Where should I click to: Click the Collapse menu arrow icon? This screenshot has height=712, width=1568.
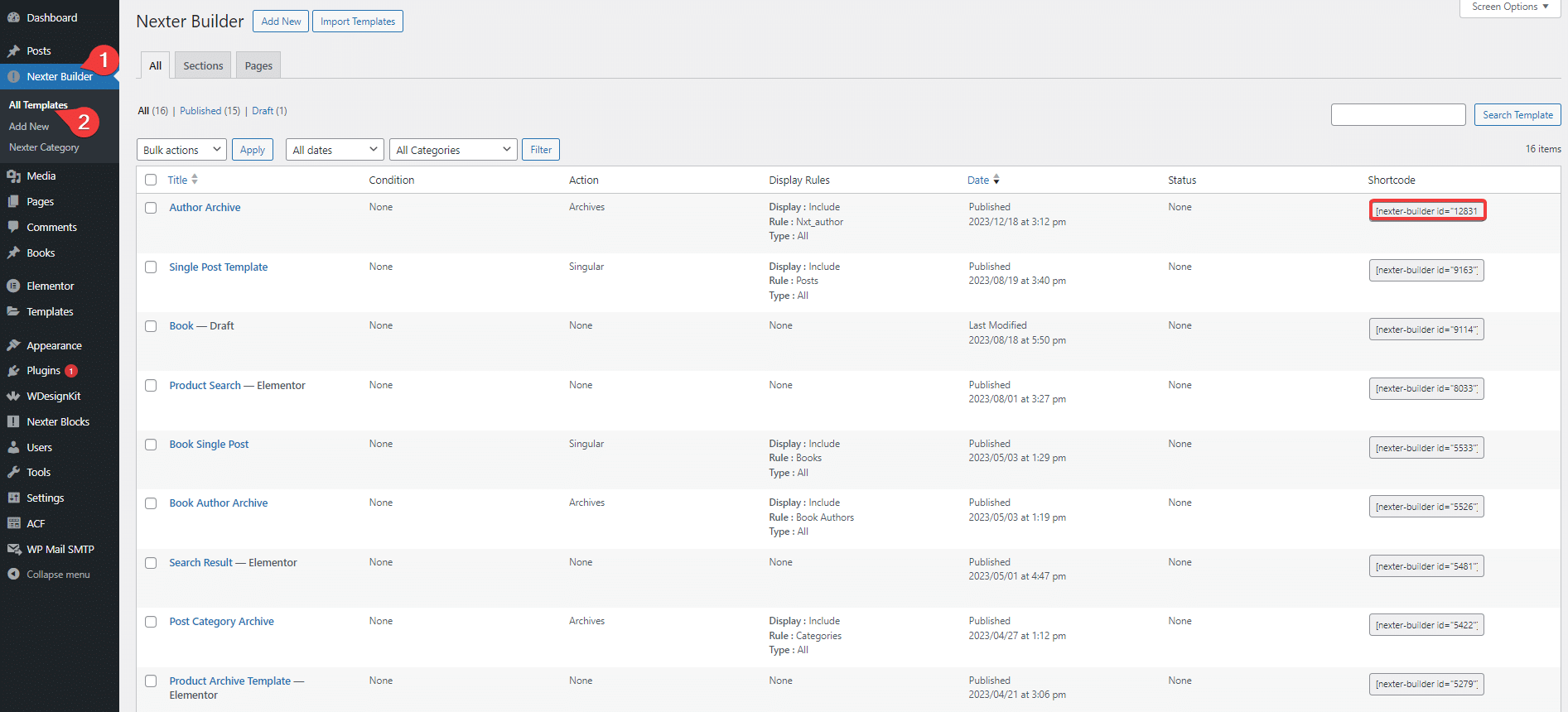13,574
